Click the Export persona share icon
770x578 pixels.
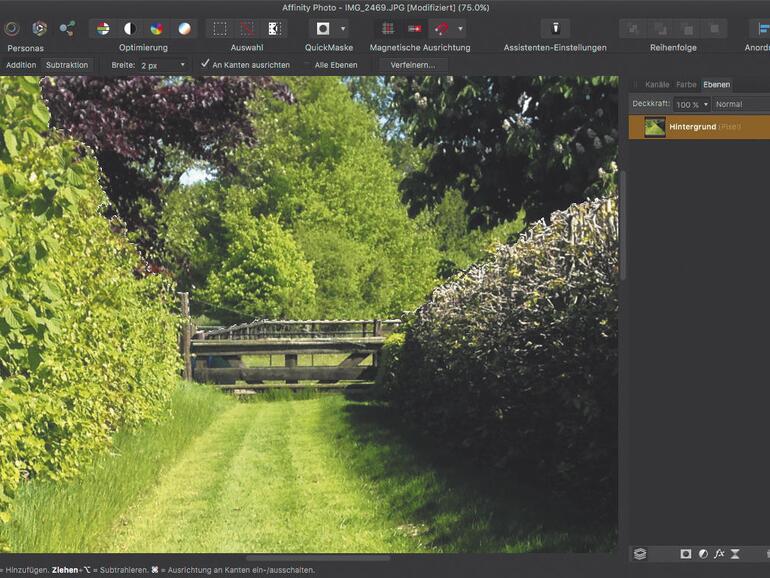tap(67, 28)
